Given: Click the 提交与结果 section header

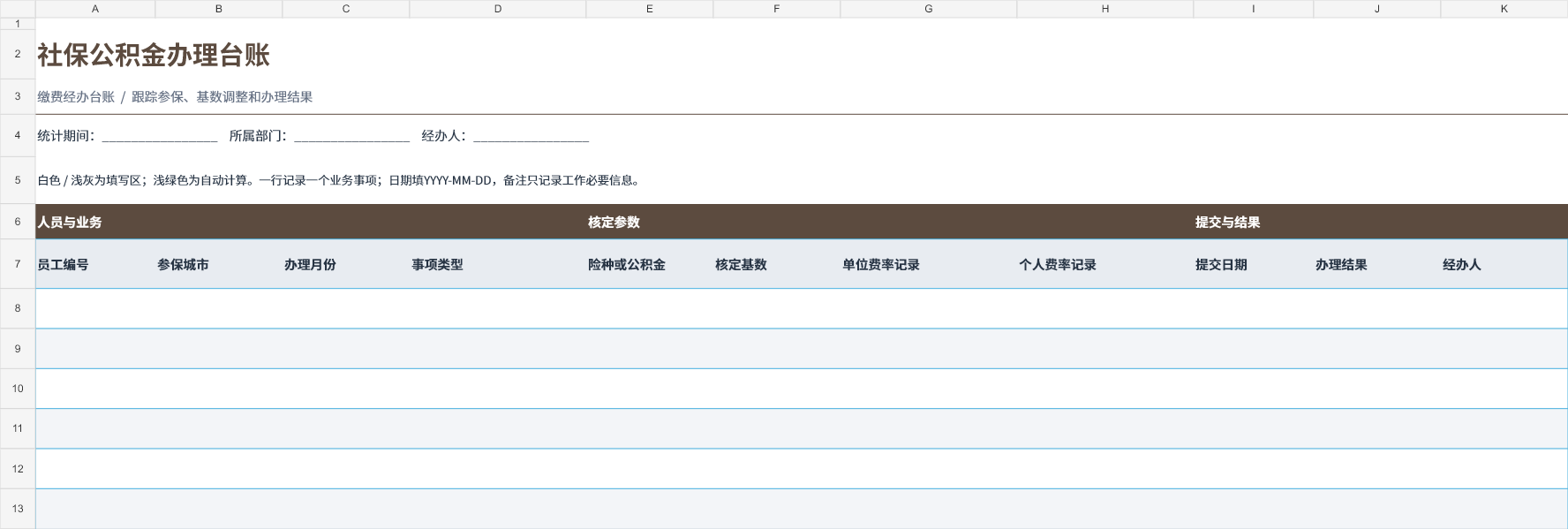Looking at the screenshot, I should pos(1227,223).
